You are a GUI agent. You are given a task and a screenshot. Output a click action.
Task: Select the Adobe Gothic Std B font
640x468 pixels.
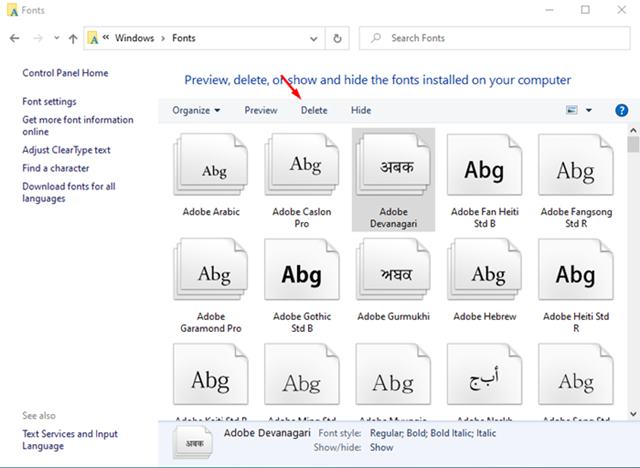click(x=302, y=270)
